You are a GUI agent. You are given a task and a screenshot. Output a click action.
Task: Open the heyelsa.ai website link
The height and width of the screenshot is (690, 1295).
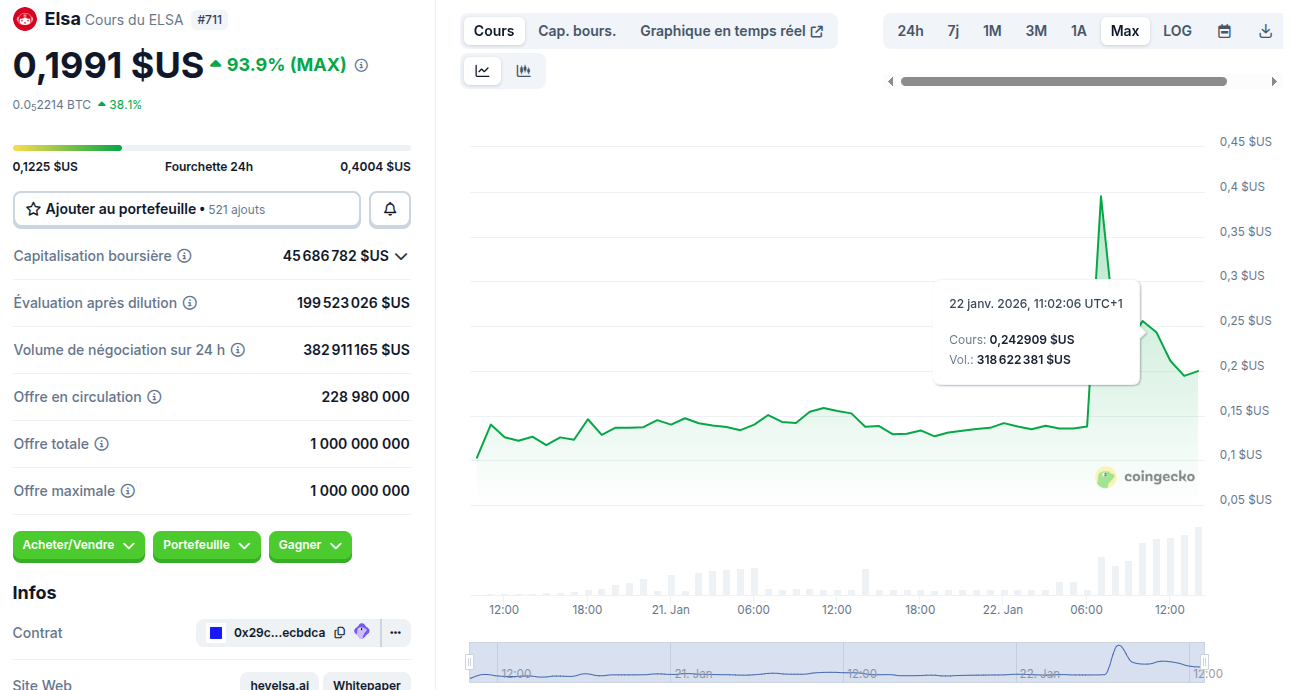280,684
